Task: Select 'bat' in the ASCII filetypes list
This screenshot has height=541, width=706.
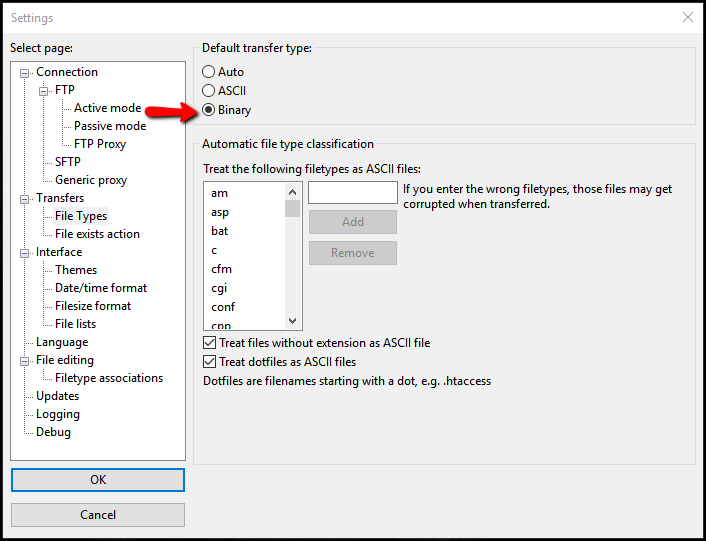Action: pyautogui.click(x=220, y=231)
